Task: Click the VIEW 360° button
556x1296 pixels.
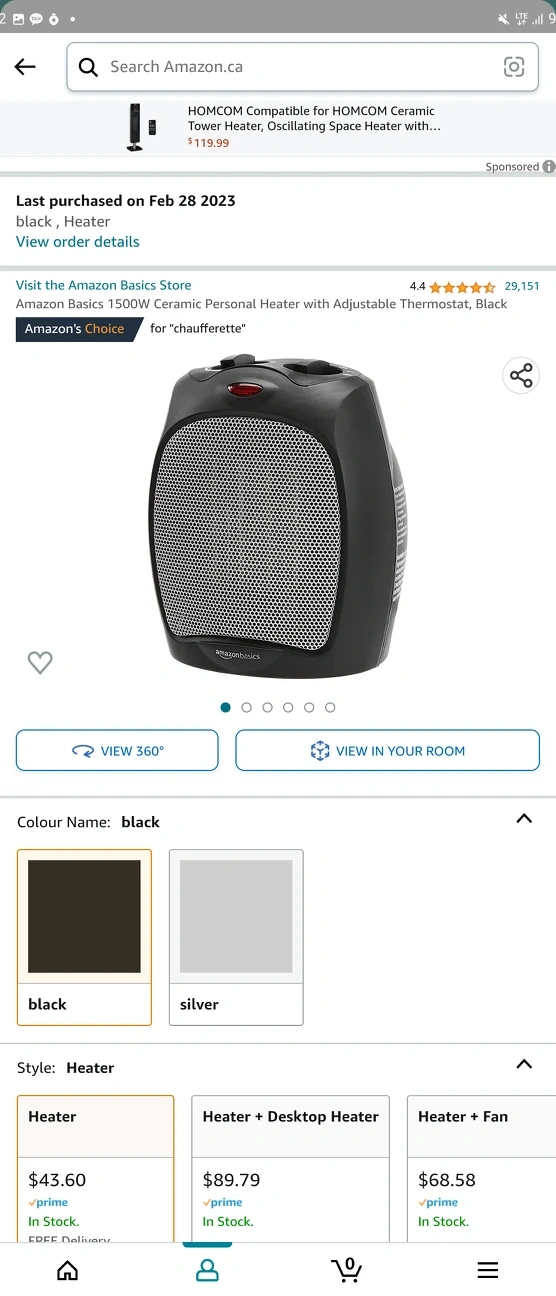Action: pyautogui.click(x=117, y=750)
